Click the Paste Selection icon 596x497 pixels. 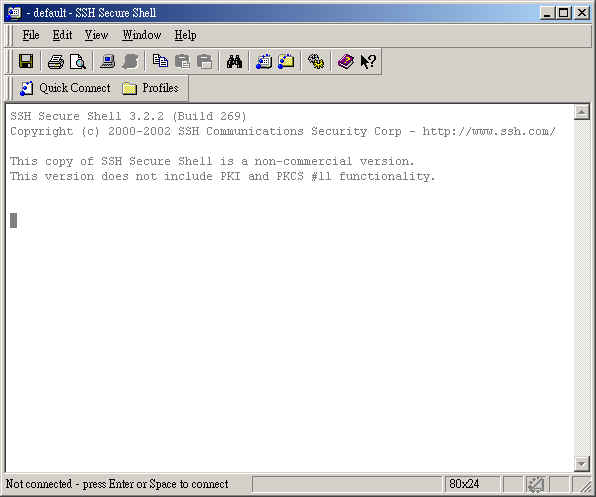[204, 62]
